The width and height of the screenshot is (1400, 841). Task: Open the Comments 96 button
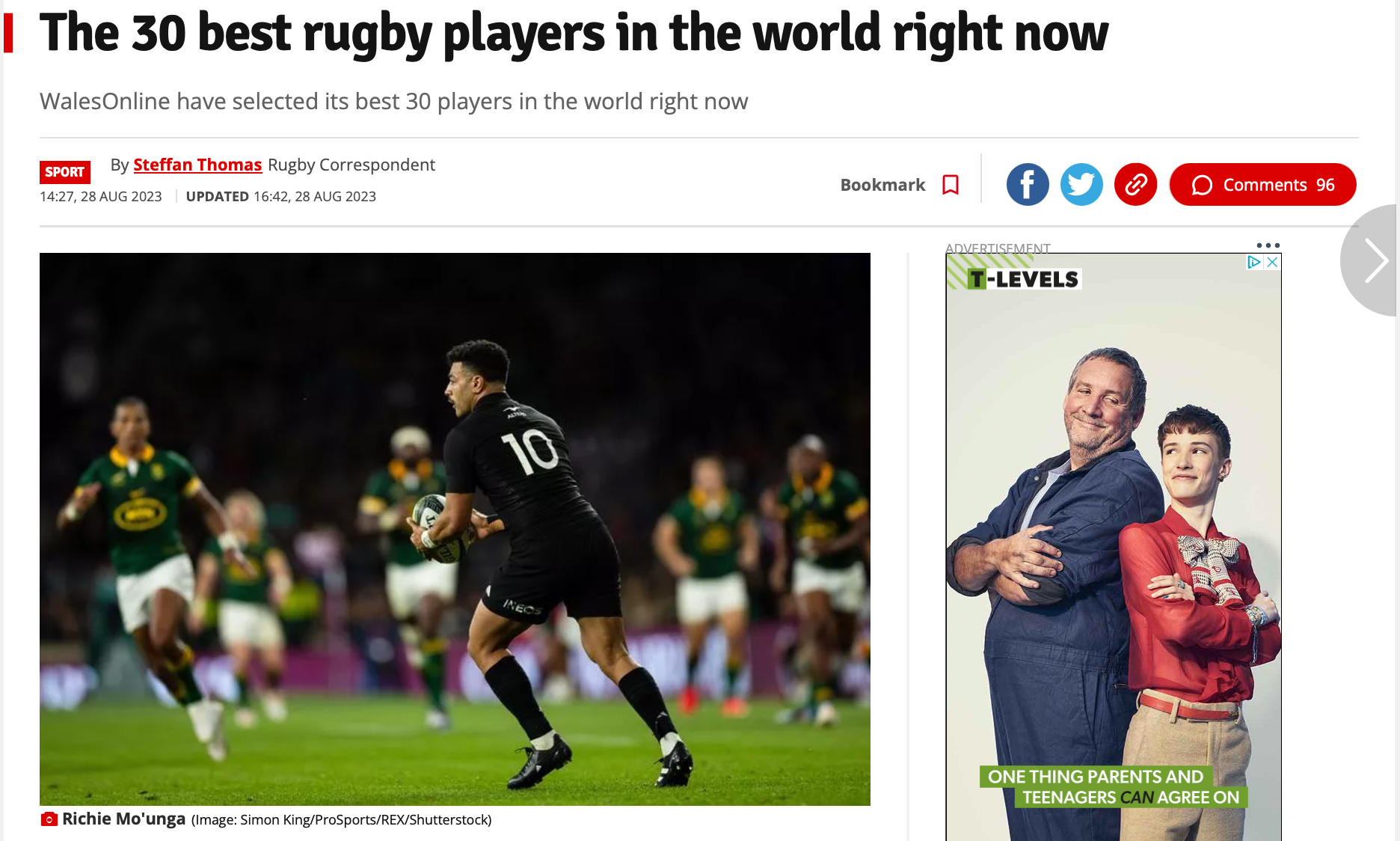(1262, 184)
